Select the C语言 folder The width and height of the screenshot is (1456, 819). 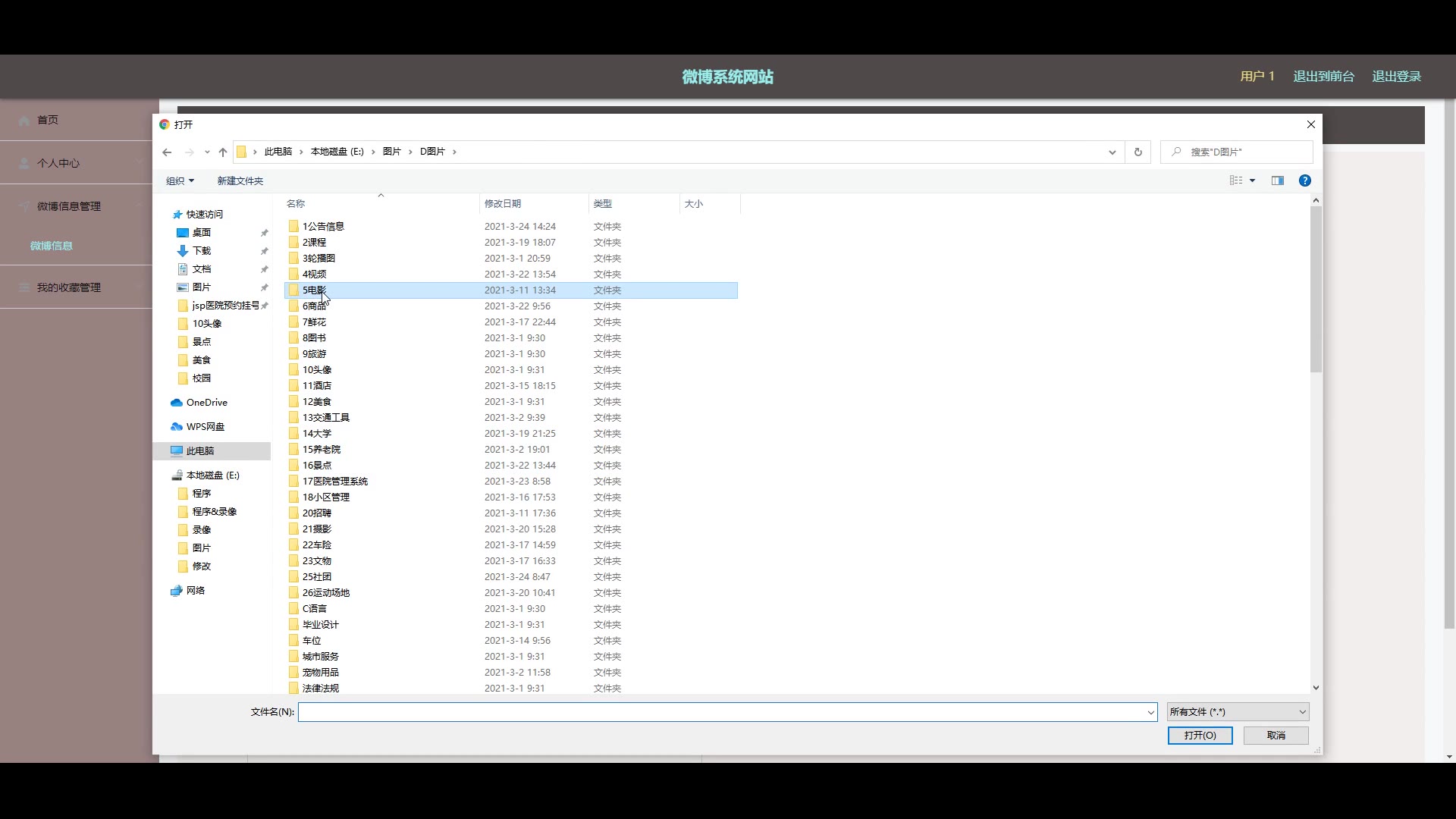pos(314,609)
